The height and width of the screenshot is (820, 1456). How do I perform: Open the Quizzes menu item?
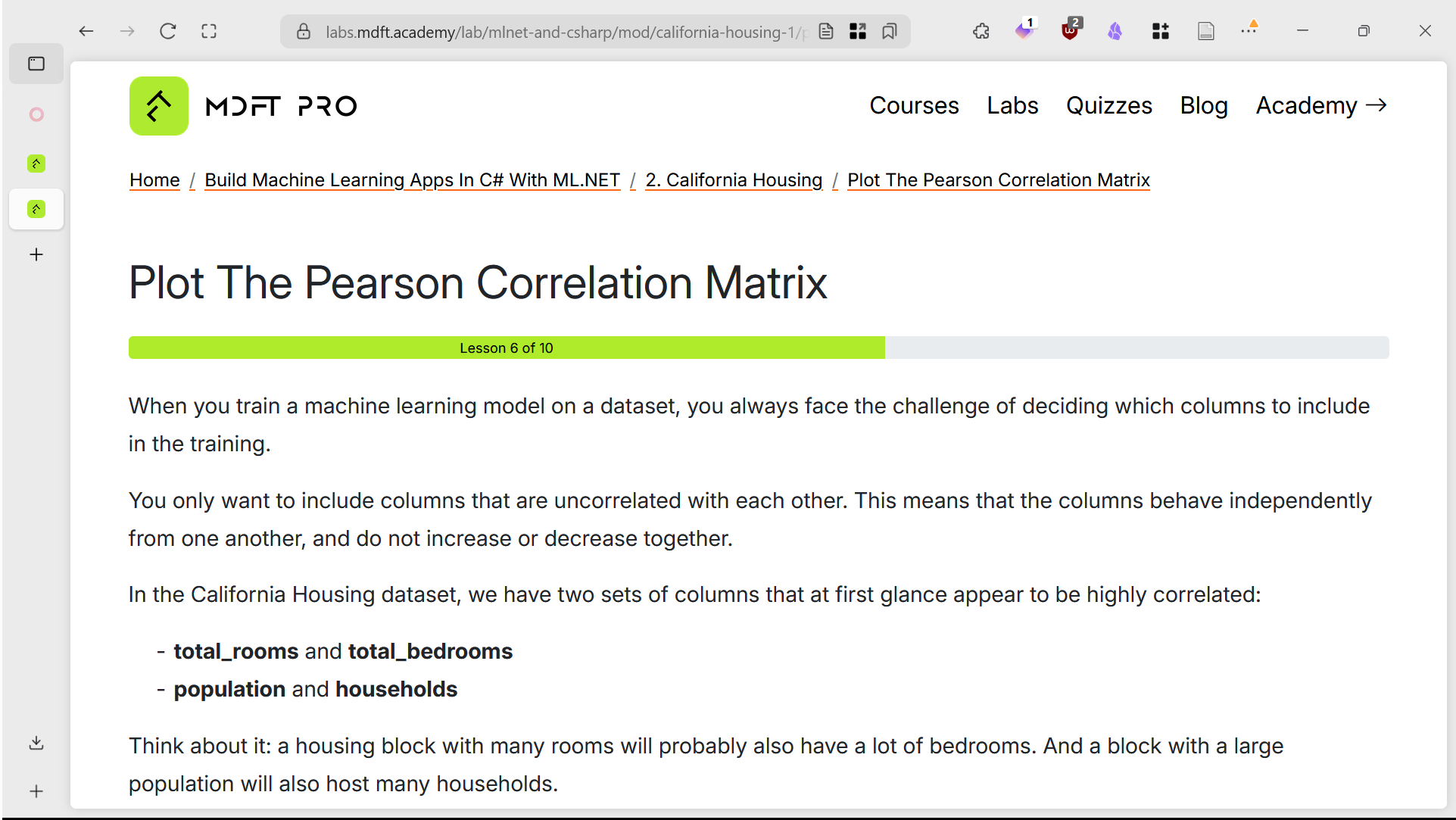1108,105
